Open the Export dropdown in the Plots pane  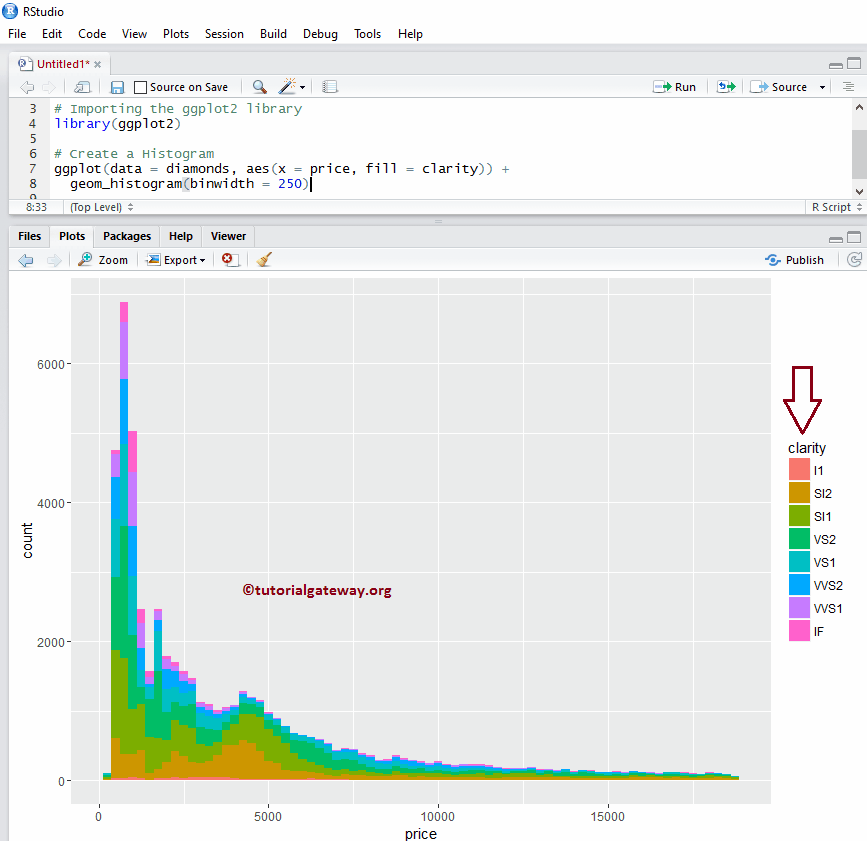coord(176,260)
